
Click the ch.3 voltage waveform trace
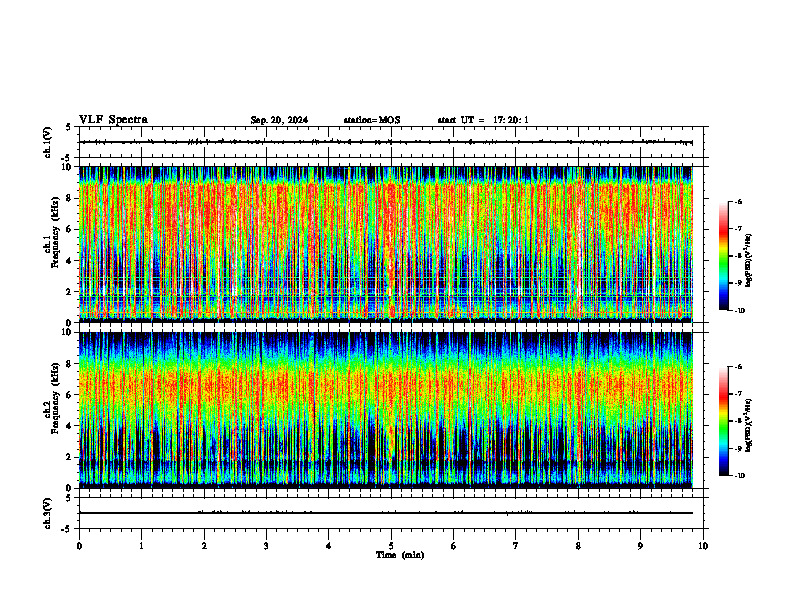[386, 513]
